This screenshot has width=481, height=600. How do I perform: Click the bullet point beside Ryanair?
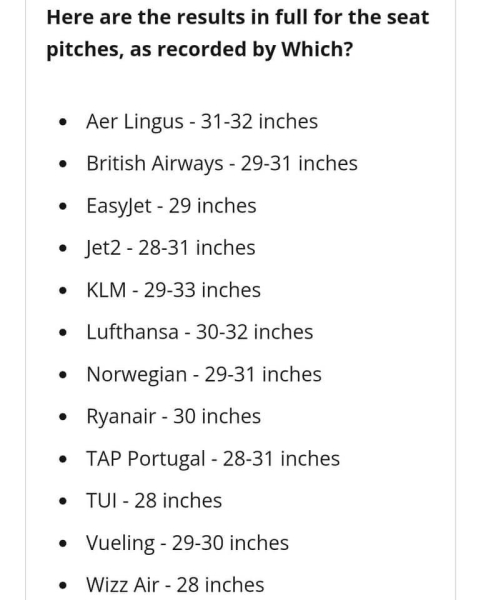point(64,417)
